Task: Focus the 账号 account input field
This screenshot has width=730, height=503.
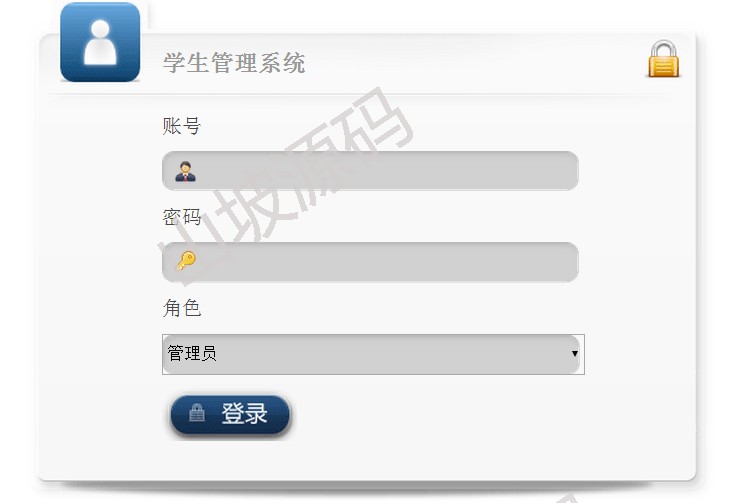Action: pos(370,170)
